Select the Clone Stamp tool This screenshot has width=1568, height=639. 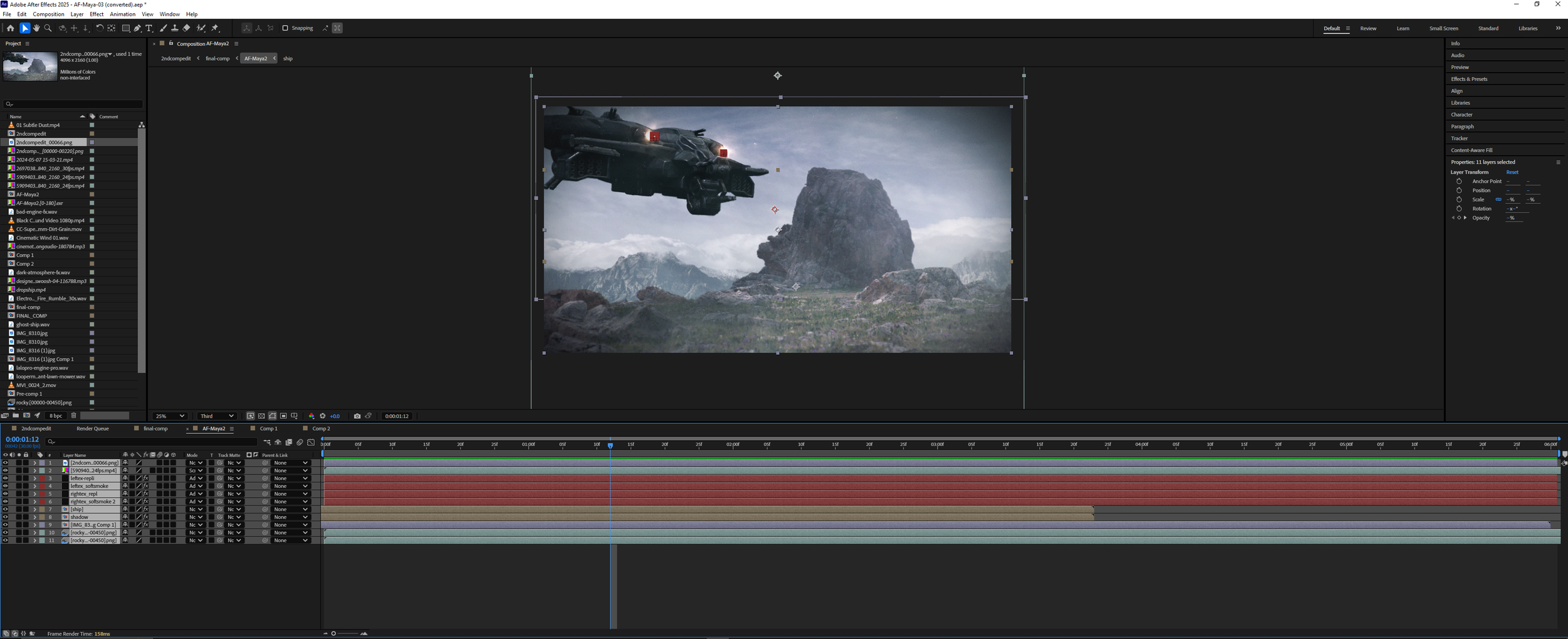pyautogui.click(x=175, y=28)
